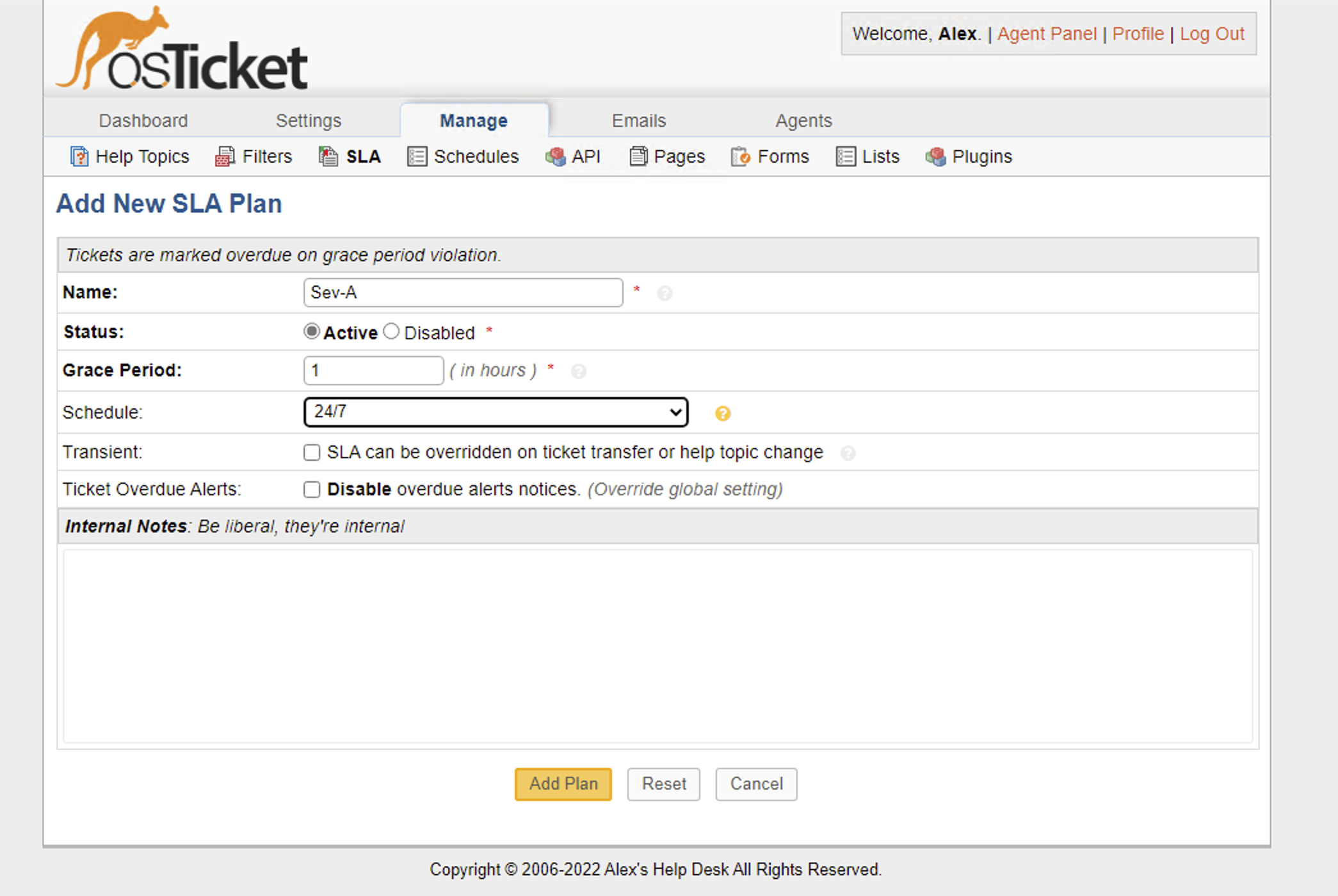Open the Filters icon in submenu
This screenshot has width=1338, height=896.
pos(225,156)
